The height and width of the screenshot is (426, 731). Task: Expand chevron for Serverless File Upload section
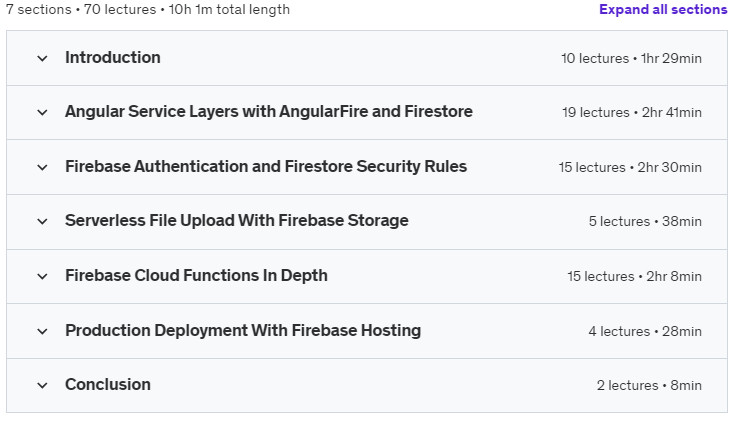click(x=42, y=221)
